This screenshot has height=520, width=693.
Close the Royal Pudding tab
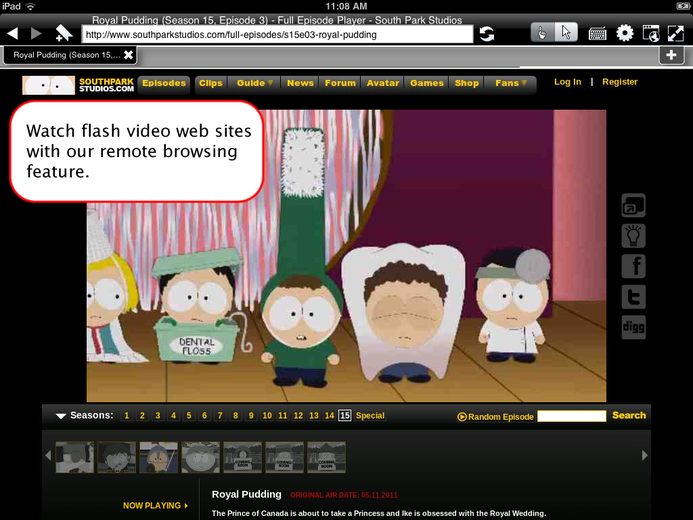[128, 55]
